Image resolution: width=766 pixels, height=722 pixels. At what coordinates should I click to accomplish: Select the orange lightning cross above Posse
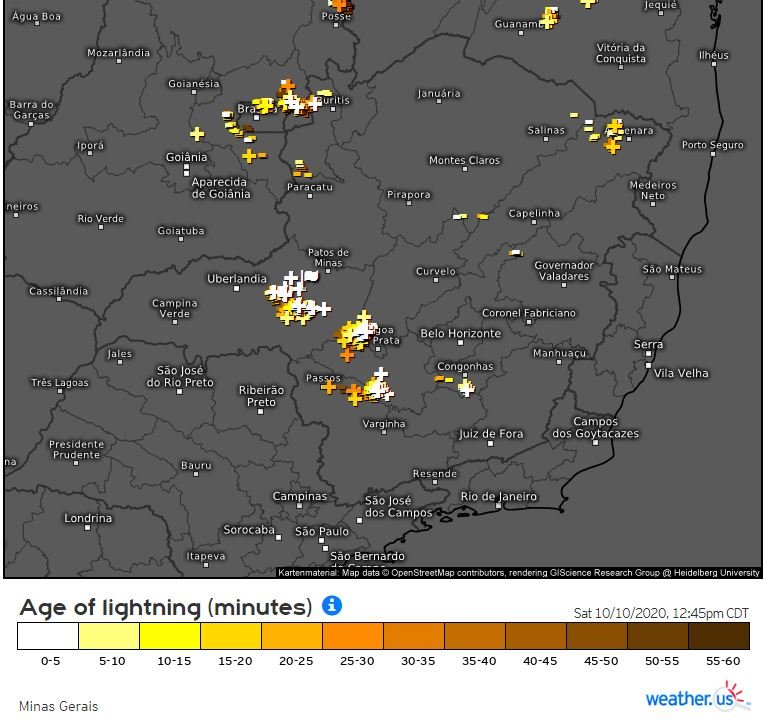[x=339, y=4]
